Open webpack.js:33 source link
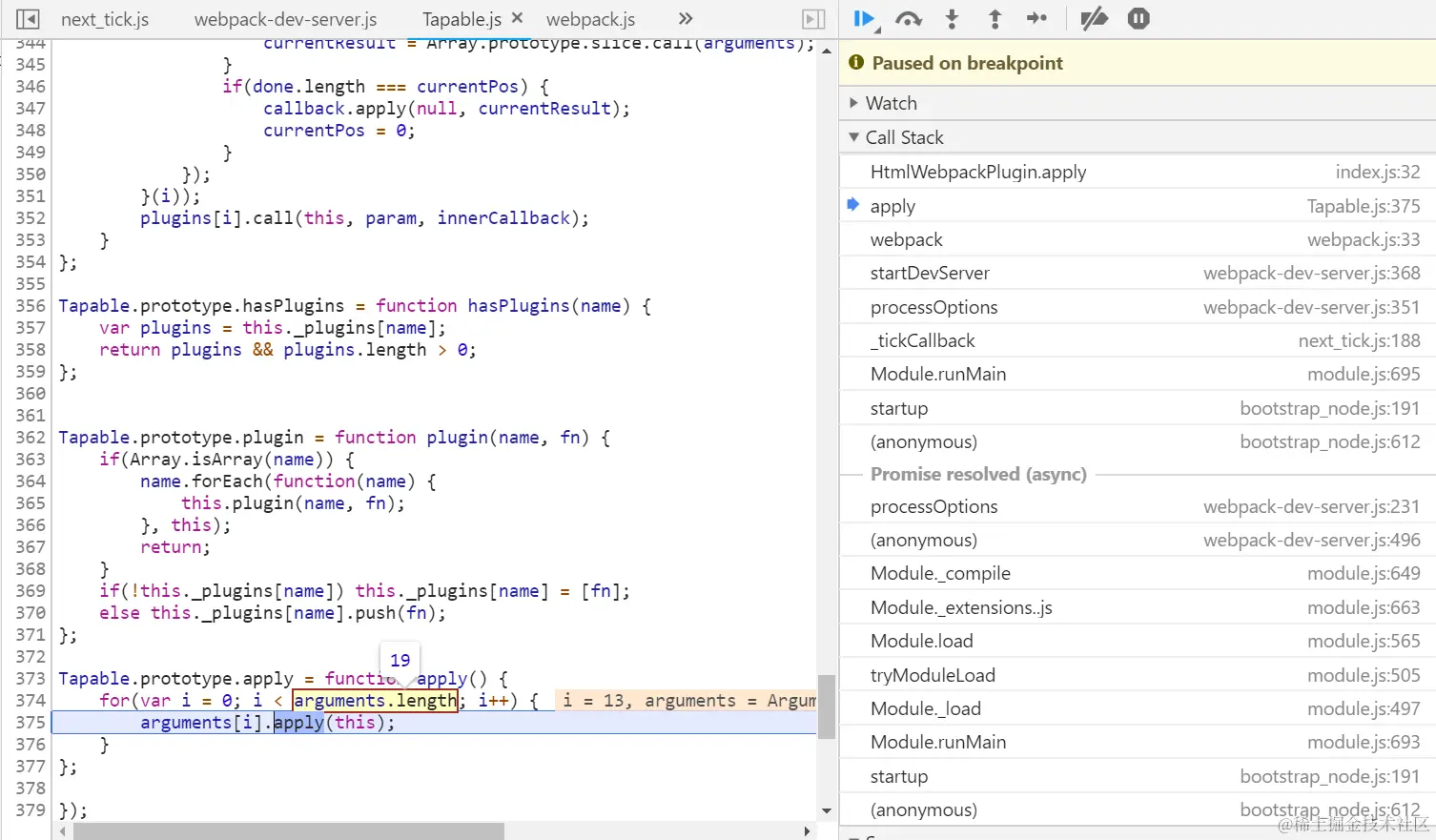The width and height of the screenshot is (1436, 840). click(1364, 239)
